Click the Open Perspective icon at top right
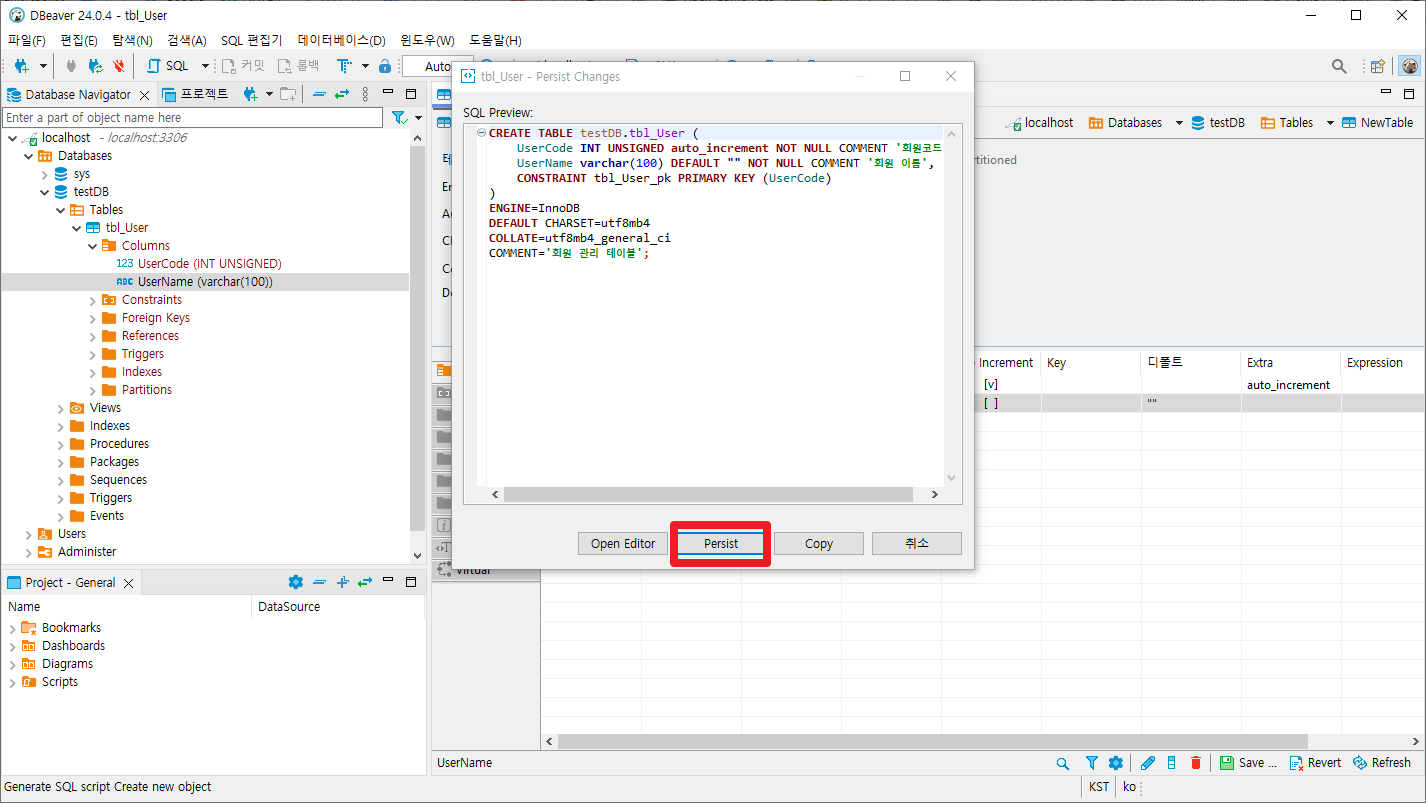 tap(1378, 66)
